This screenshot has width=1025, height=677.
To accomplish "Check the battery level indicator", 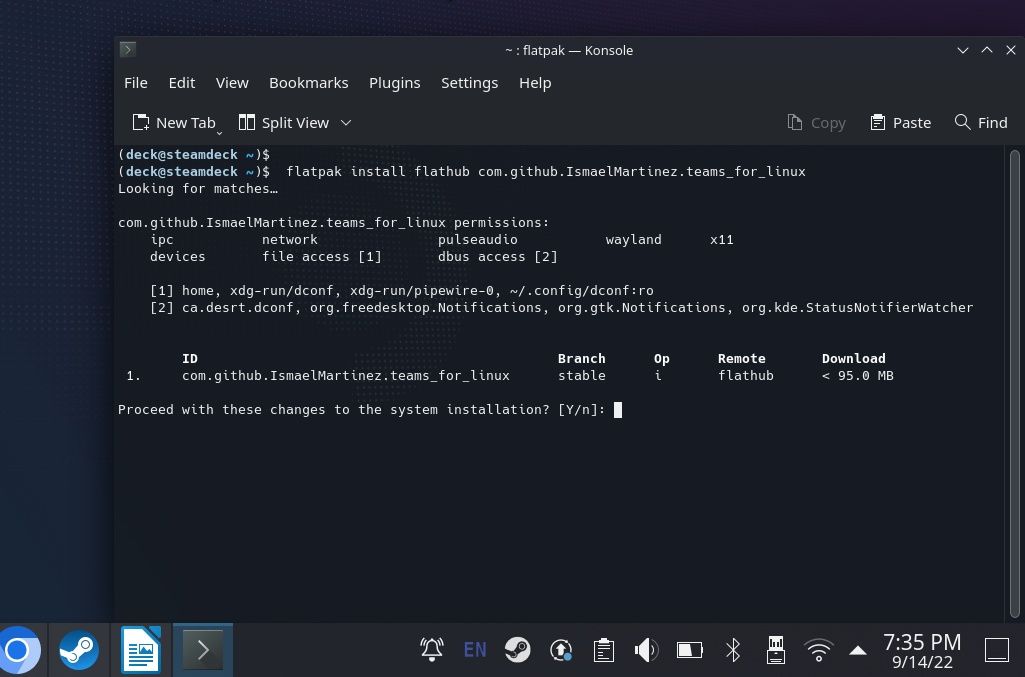I will pyautogui.click(x=689, y=650).
